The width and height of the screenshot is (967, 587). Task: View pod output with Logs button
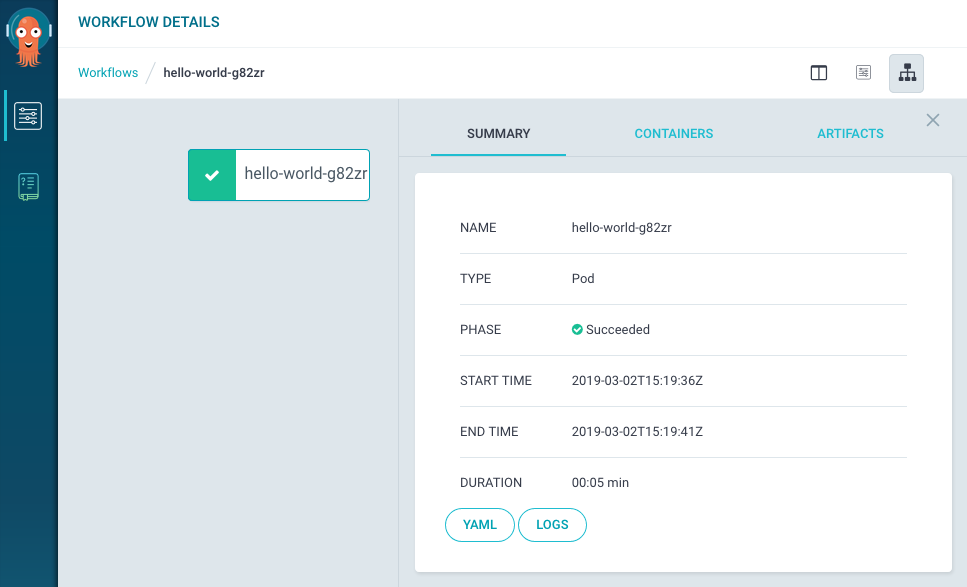pos(552,525)
